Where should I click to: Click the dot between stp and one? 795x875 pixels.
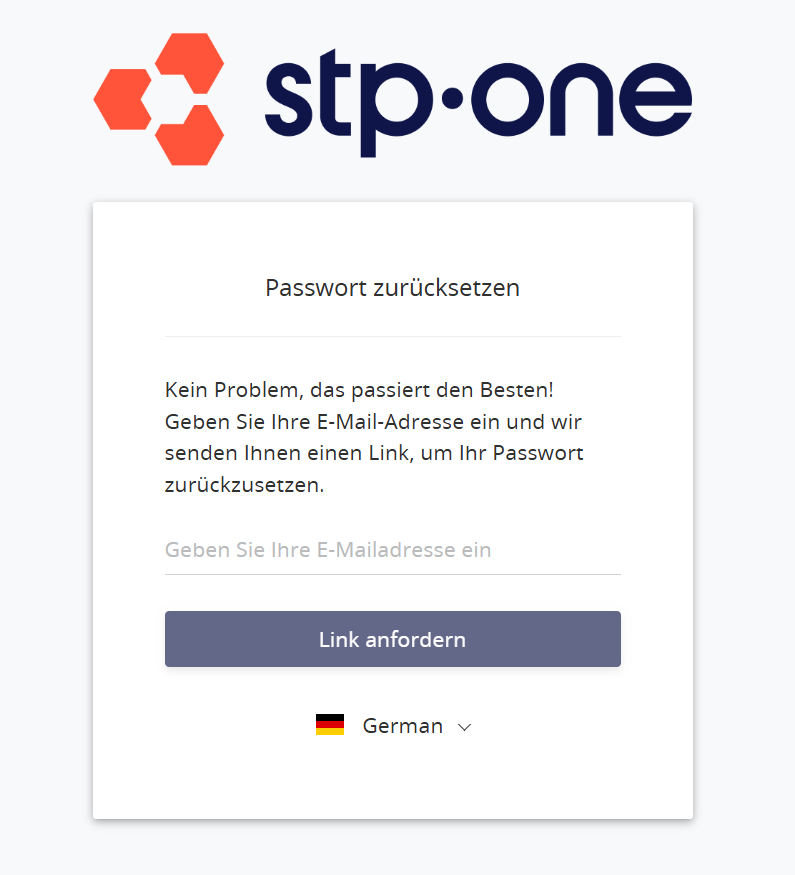click(452, 98)
